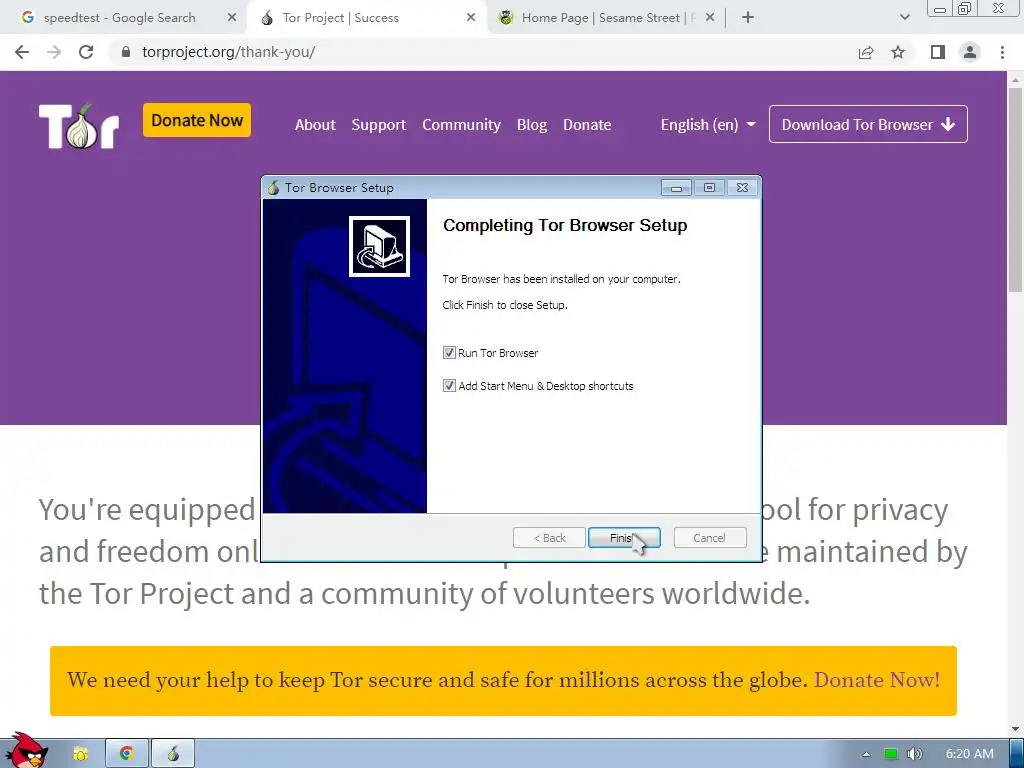1024x768 pixels.
Task: Click the scrollbar up arrow
Action: click(x=1015, y=79)
